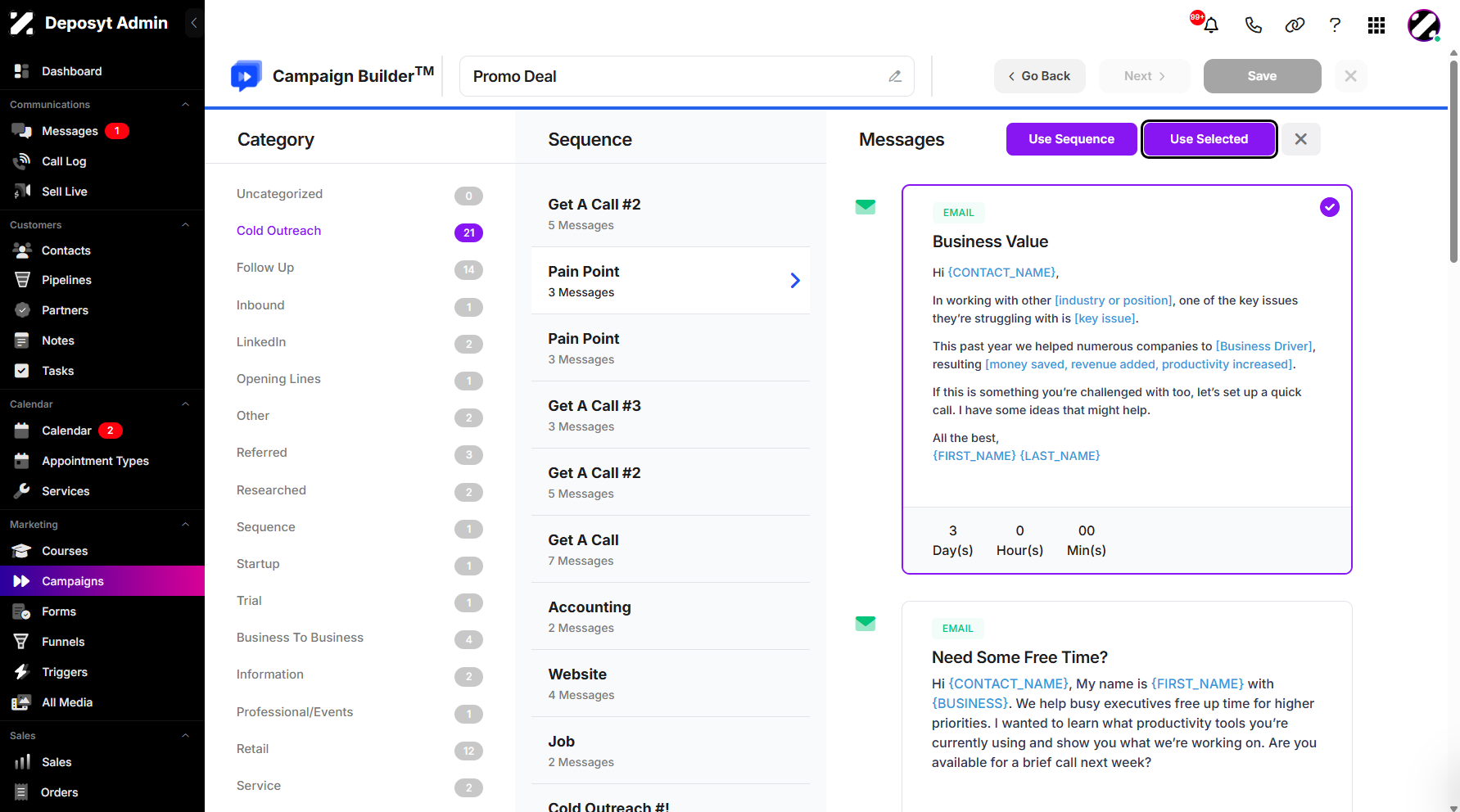This screenshot has height=812, width=1460.
Task: Click the Courses graduation cap icon
Action: [22, 551]
